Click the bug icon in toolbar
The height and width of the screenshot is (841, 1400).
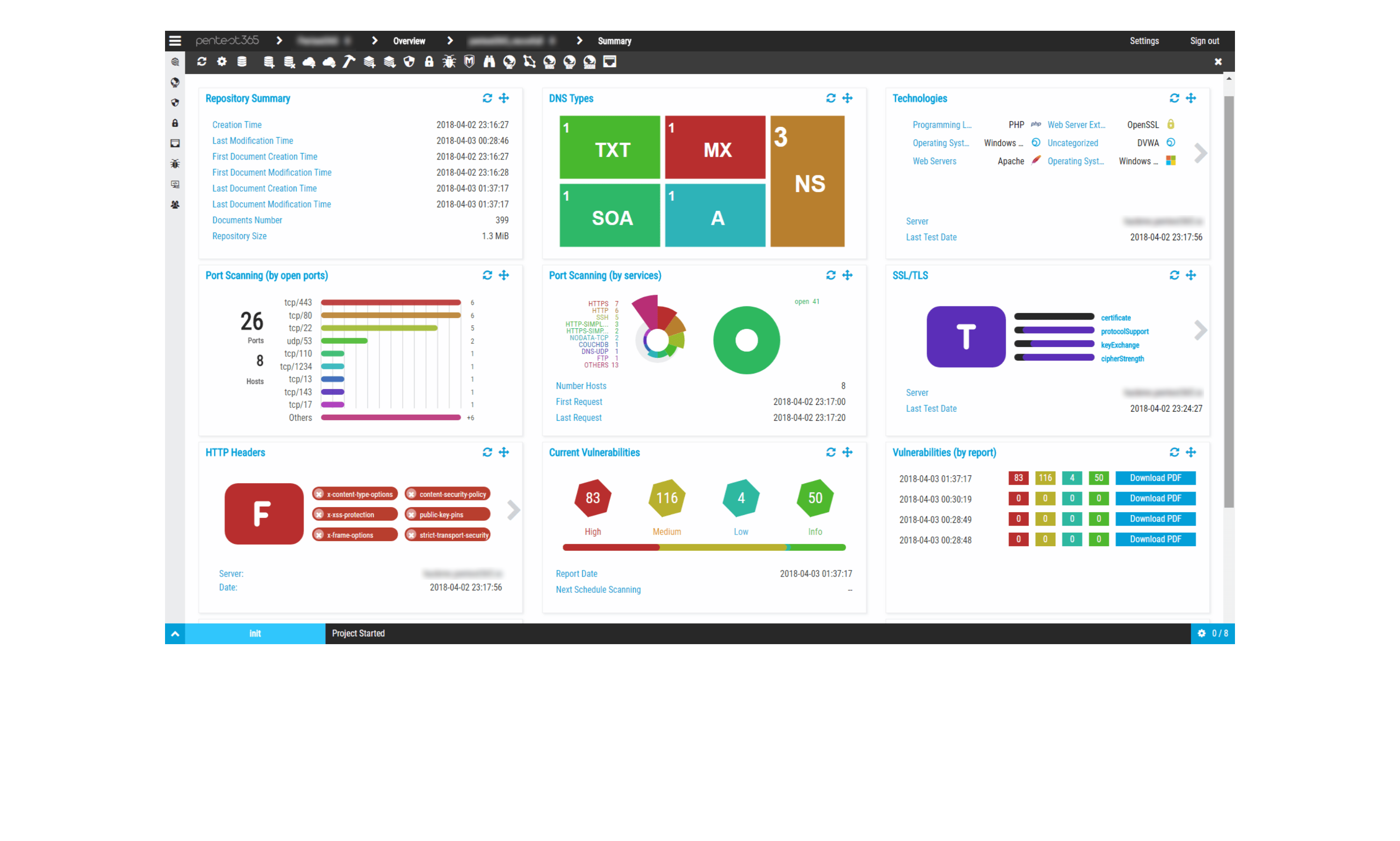449,61
